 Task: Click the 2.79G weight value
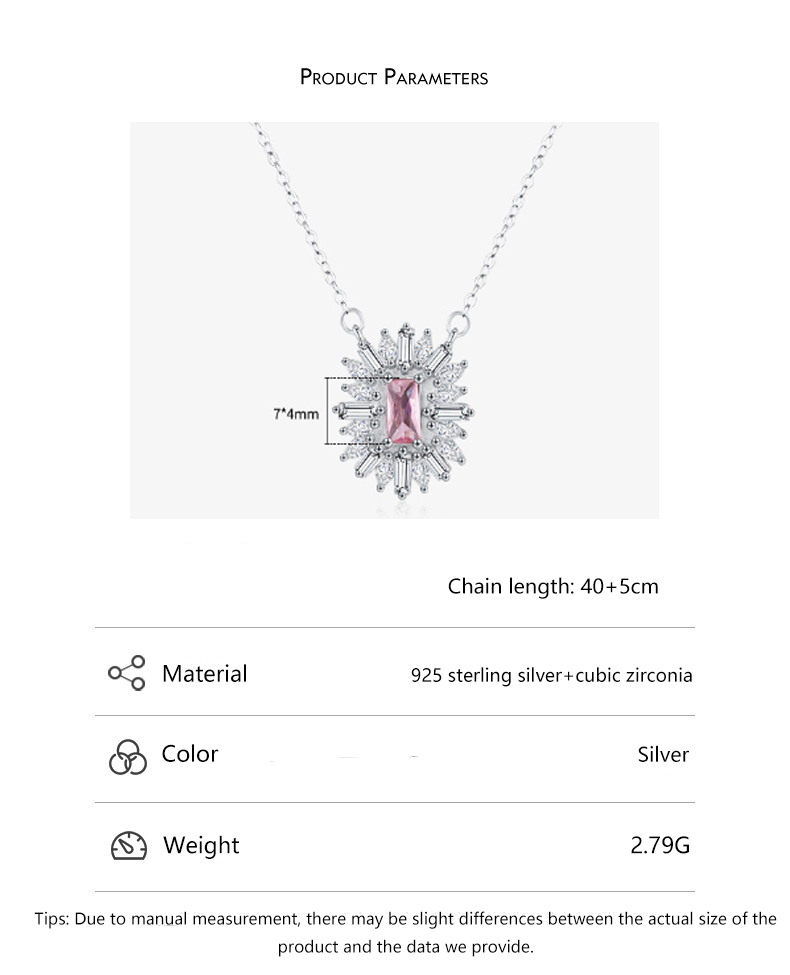click(x=660, y=846)
